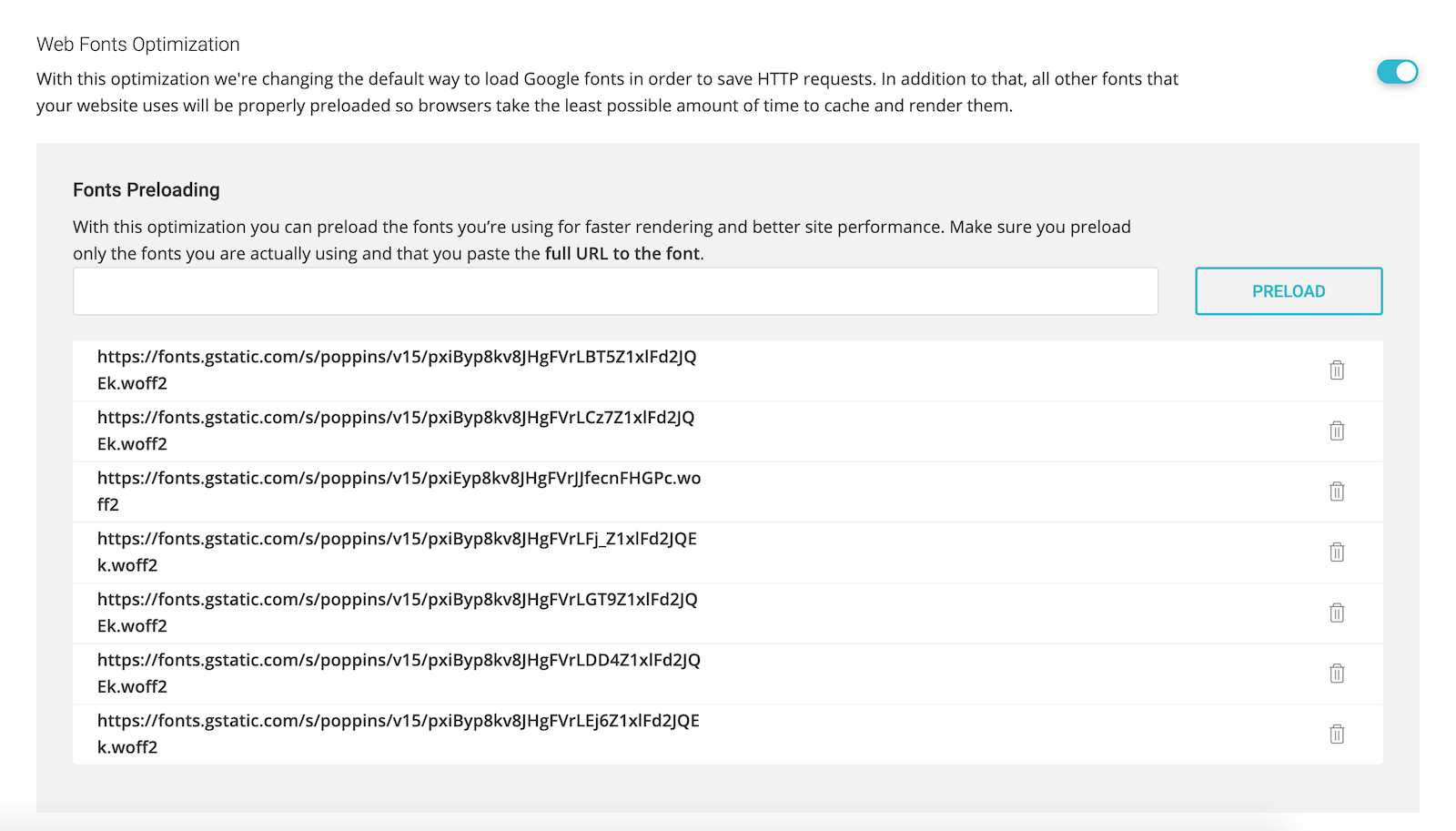Click the LFj_Z1xlFd2JQEk.woff2 URL row

coord(728,552)
